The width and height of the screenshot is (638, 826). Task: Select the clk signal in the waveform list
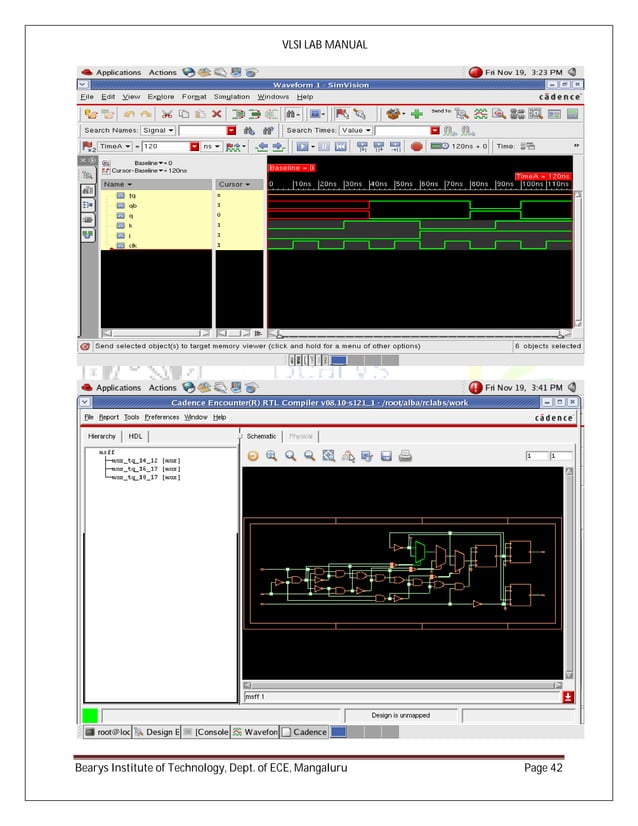point(133,245)
